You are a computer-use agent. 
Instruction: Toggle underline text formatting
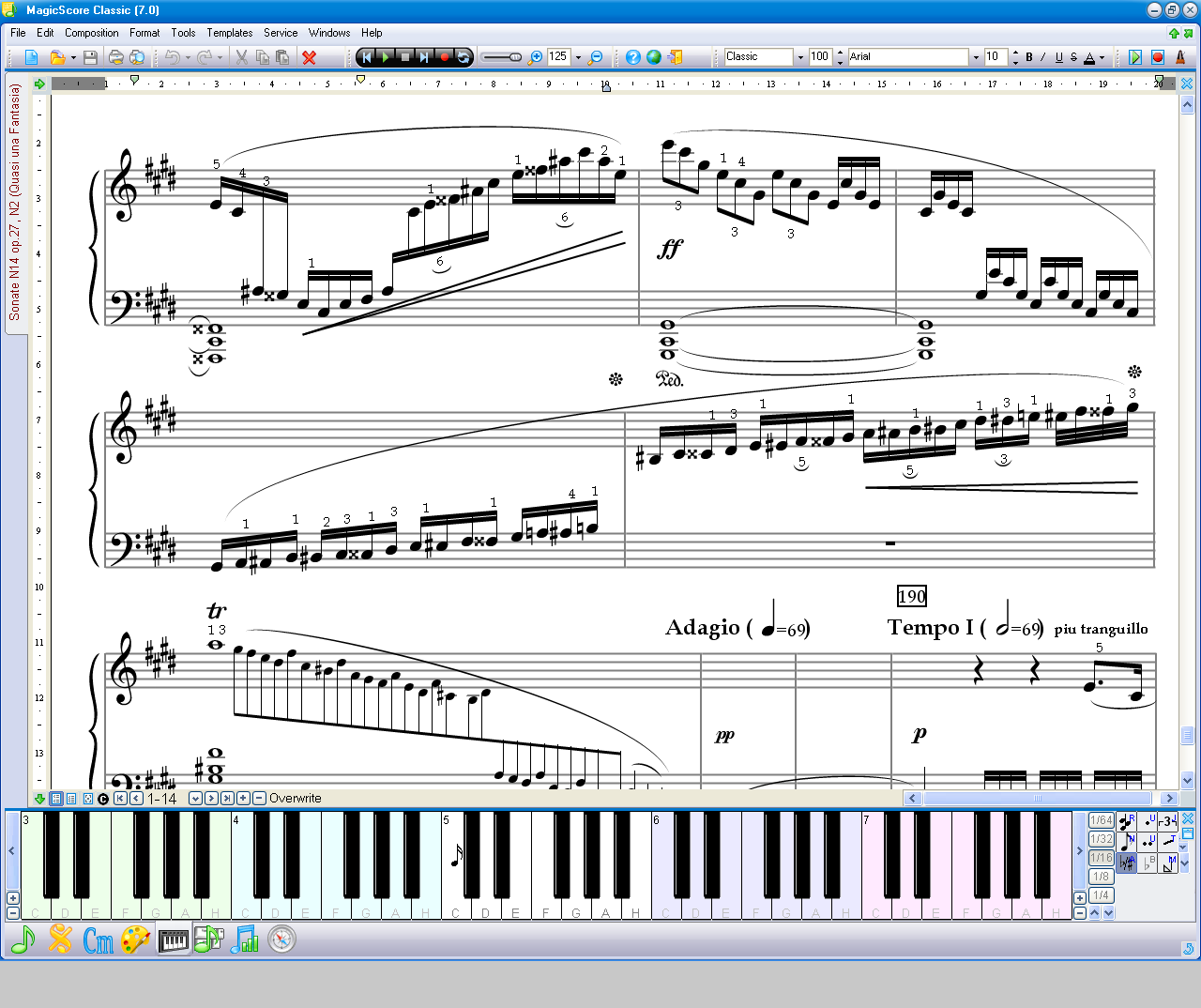pos(1059,57)
